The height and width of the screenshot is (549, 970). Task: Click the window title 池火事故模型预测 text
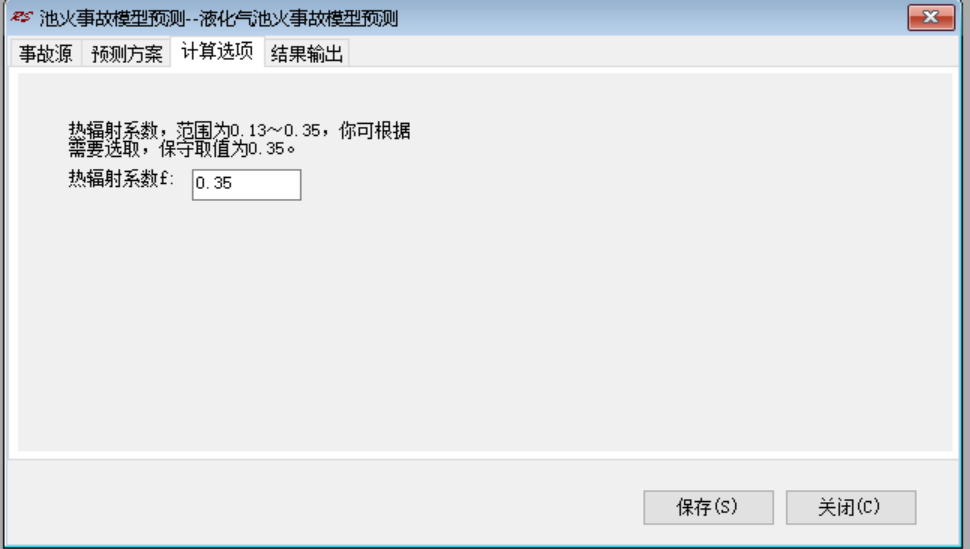click(x=112, y=19)
